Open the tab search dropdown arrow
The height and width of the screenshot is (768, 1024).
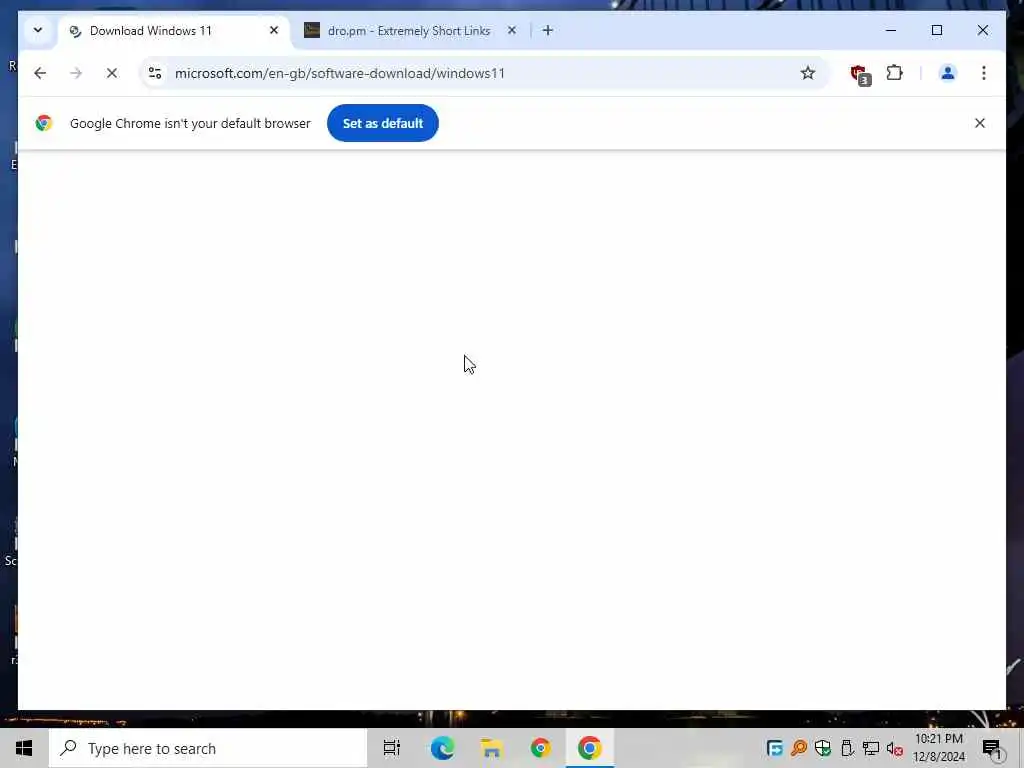pyautogui.click(x=38, y=30)
